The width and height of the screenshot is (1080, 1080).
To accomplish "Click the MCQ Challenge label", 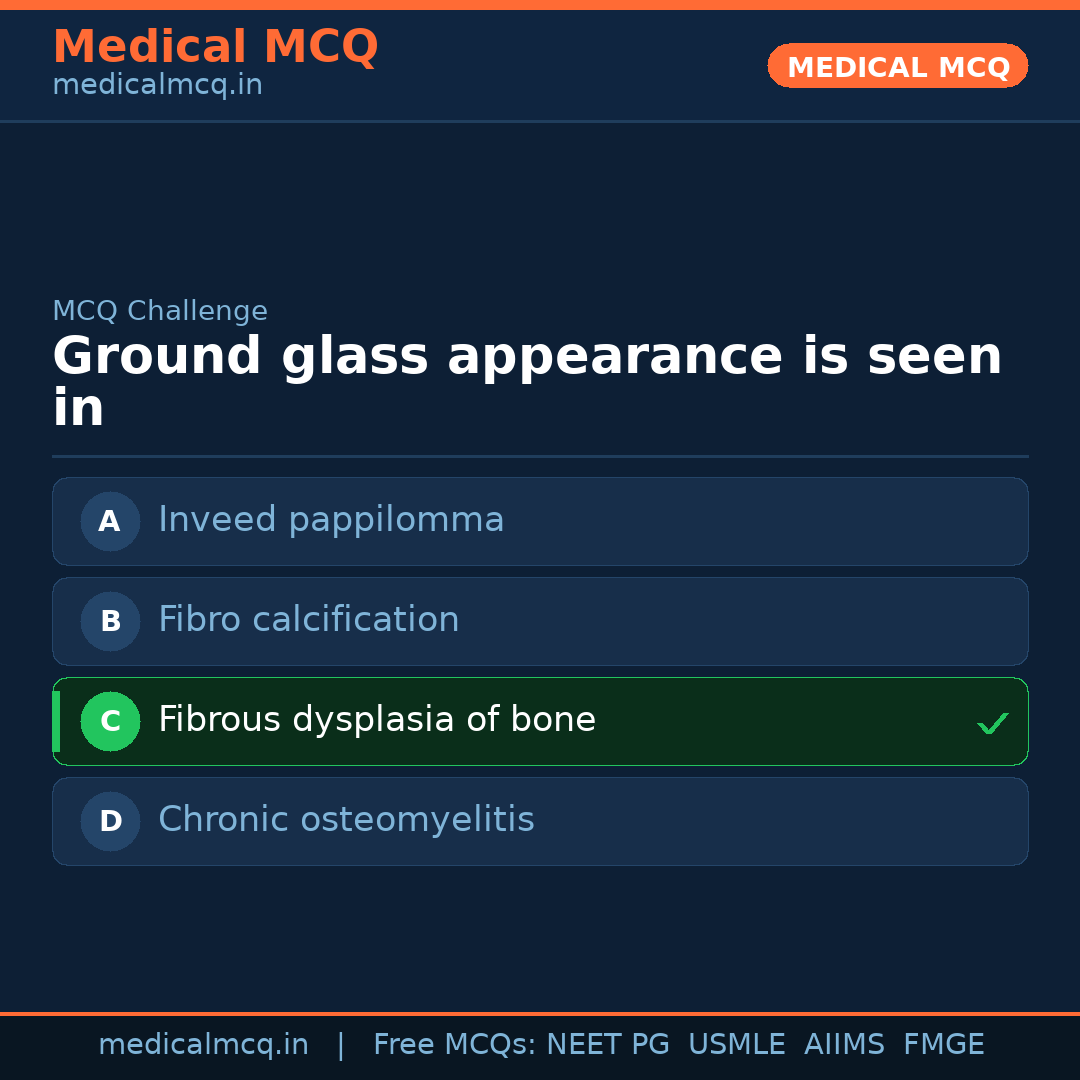I will tap(159, 311).
